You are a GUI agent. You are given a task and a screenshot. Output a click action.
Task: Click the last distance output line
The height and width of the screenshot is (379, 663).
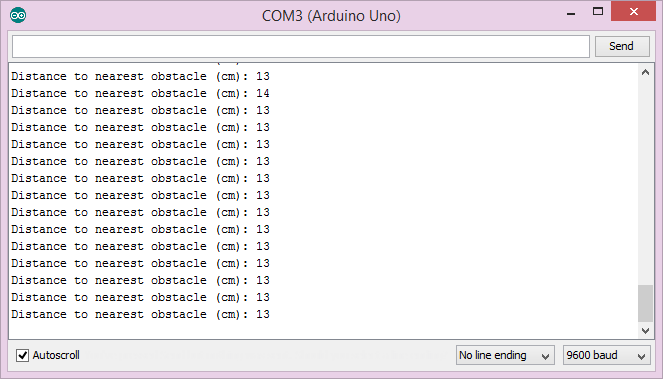click(x=140, y=314)
